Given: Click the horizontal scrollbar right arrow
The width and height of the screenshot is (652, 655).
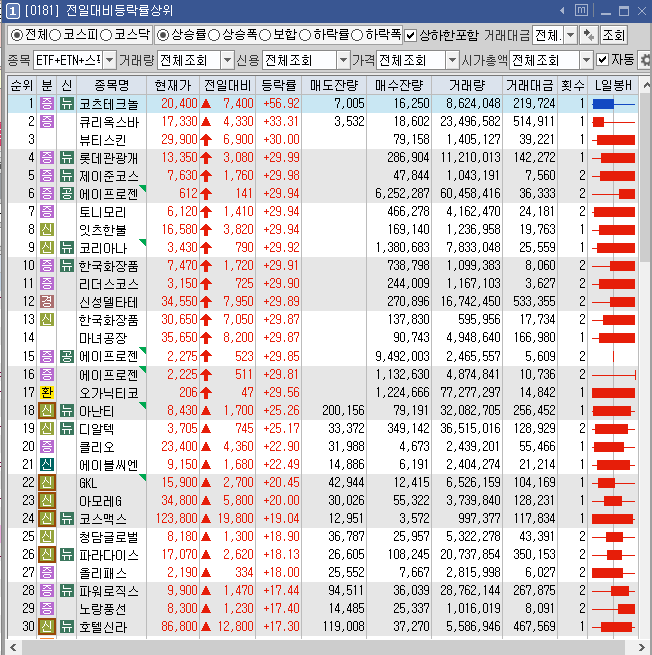Looking at the screenshot, I should pos(643,647).
